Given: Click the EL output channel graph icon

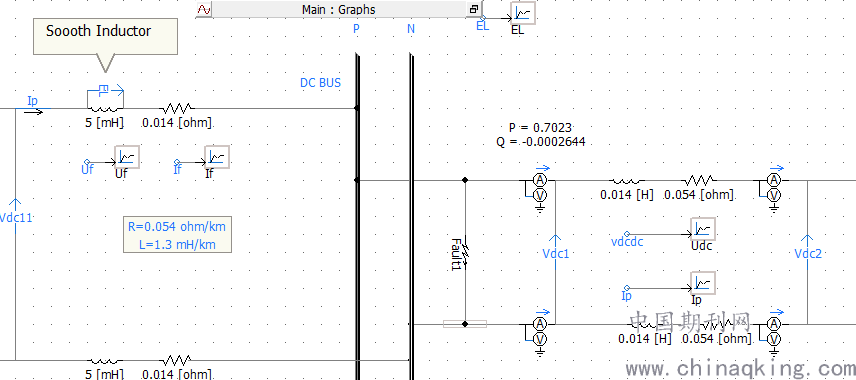Looking at the screenshot, I should tap(523, 13).
